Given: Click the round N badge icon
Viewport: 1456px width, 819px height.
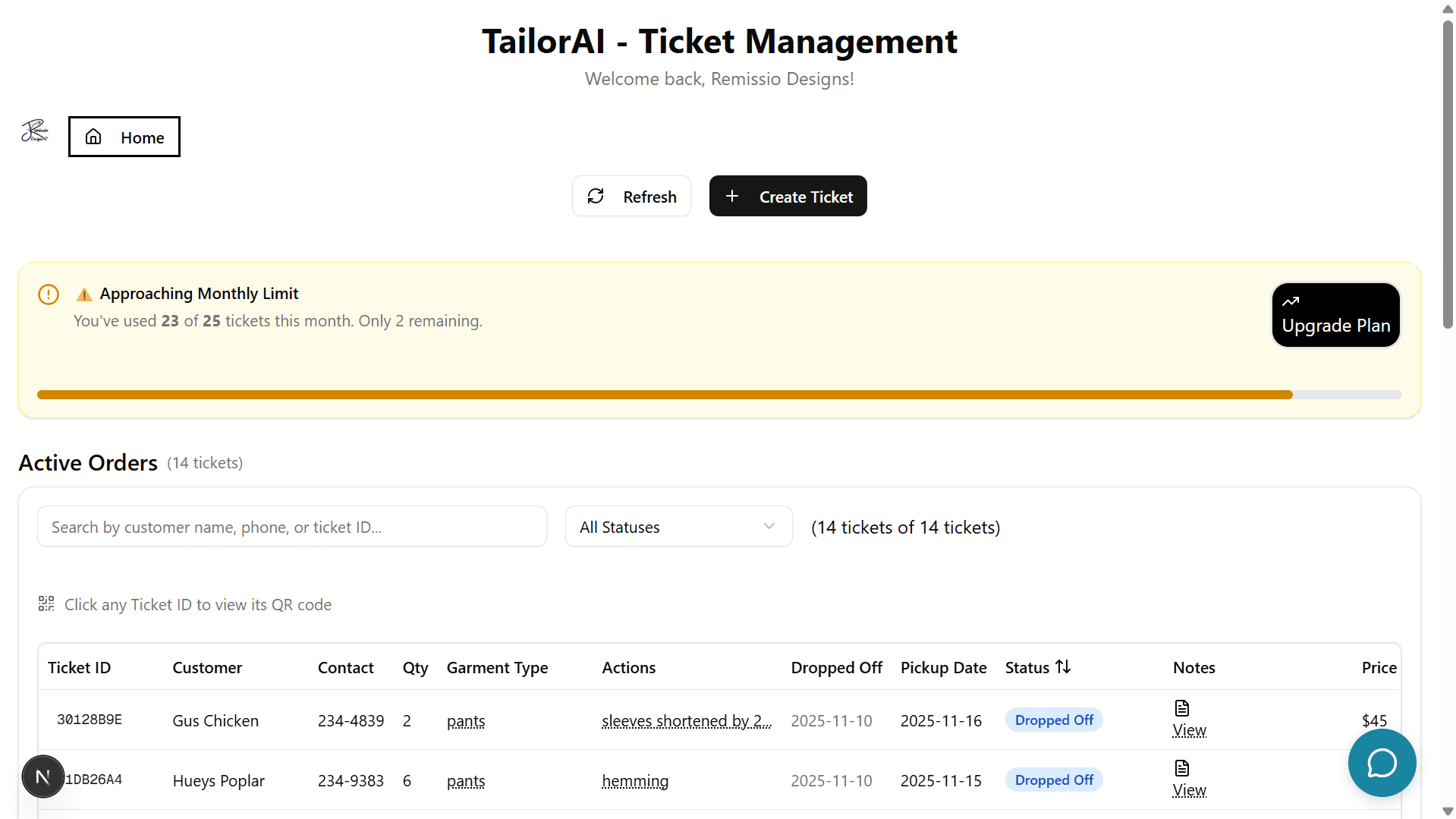Looking at the screenshot, I should click(x=43, y=776).
